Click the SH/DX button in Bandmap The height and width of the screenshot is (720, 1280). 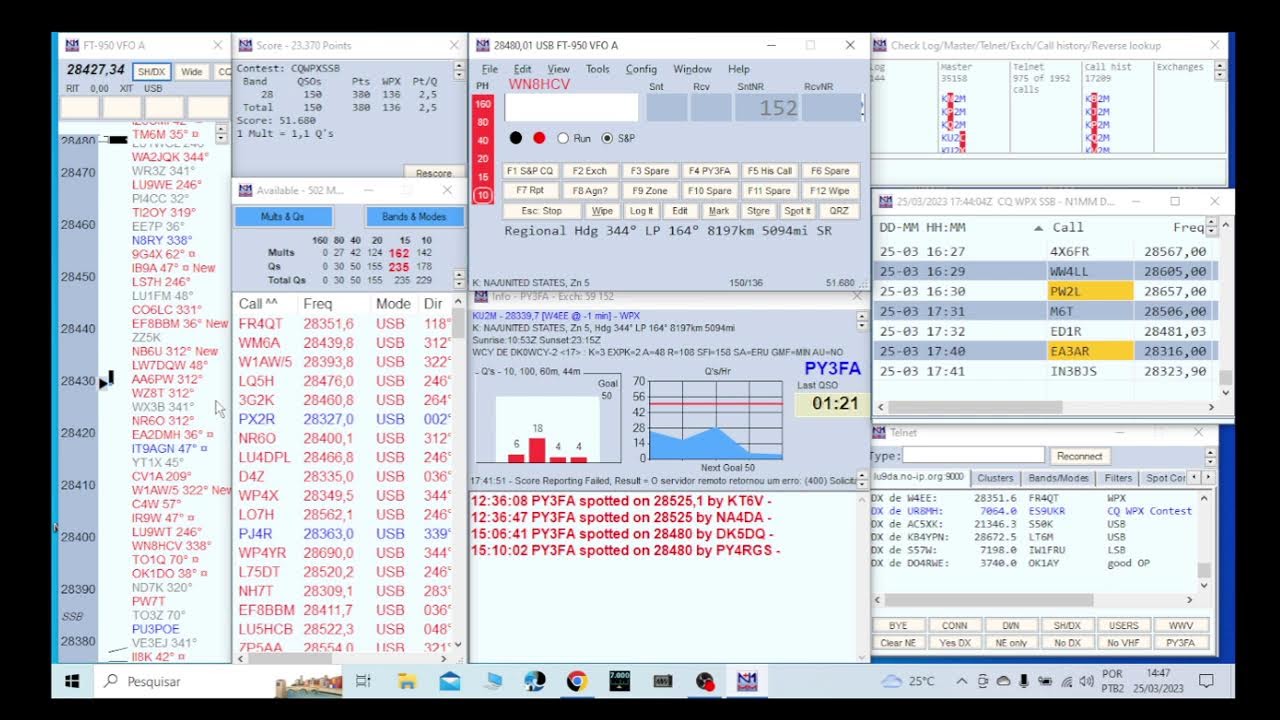[151, 72]
